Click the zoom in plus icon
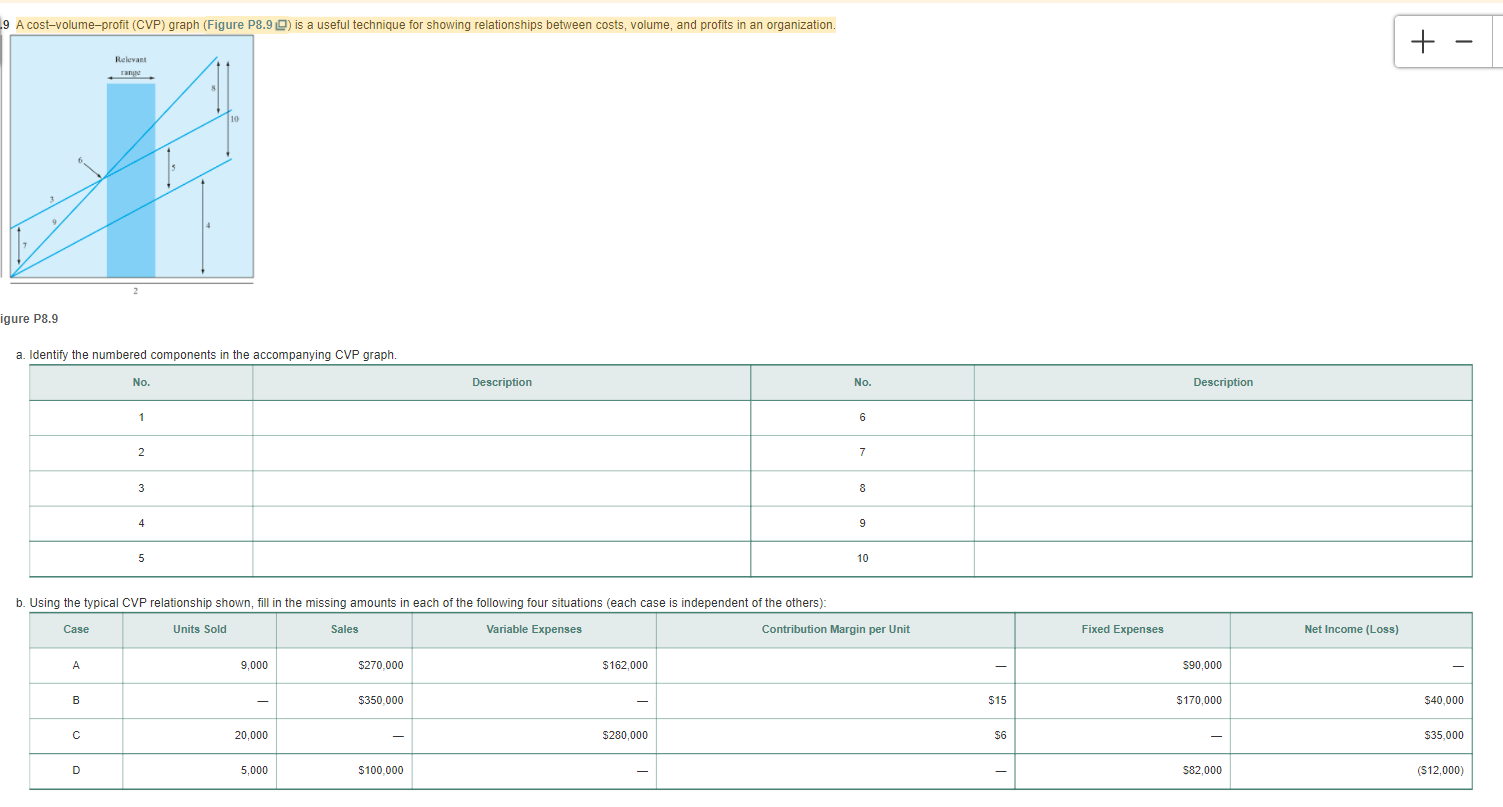 click(x=1422, y=40)
